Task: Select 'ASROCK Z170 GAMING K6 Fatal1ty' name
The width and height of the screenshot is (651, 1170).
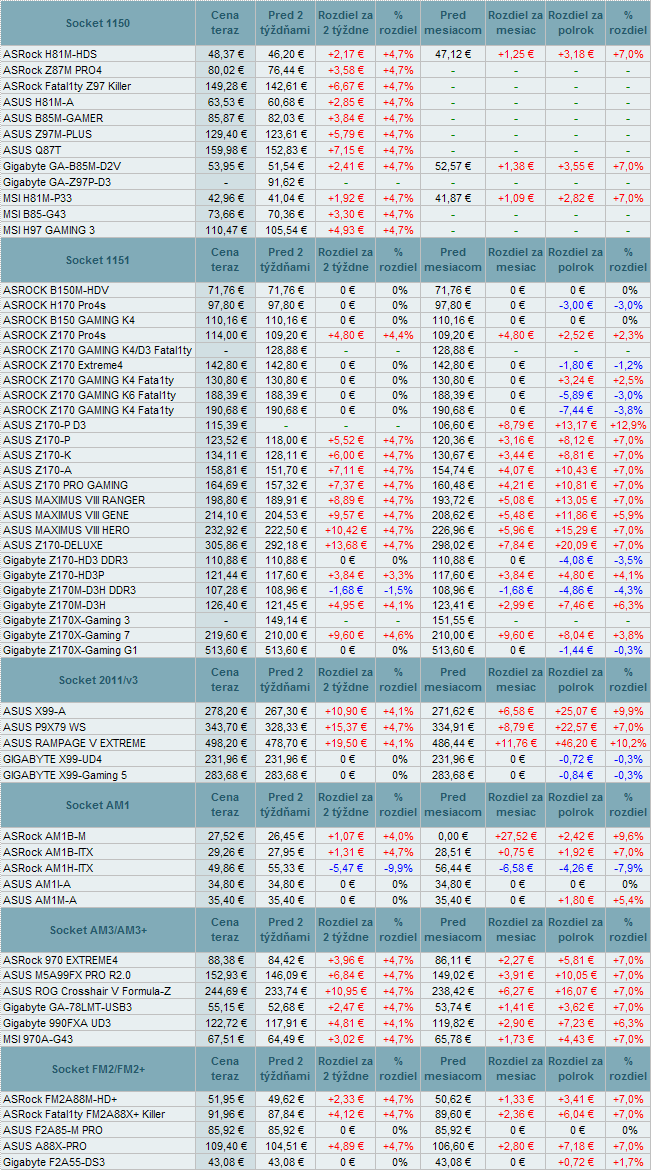Action: [90, 395]
